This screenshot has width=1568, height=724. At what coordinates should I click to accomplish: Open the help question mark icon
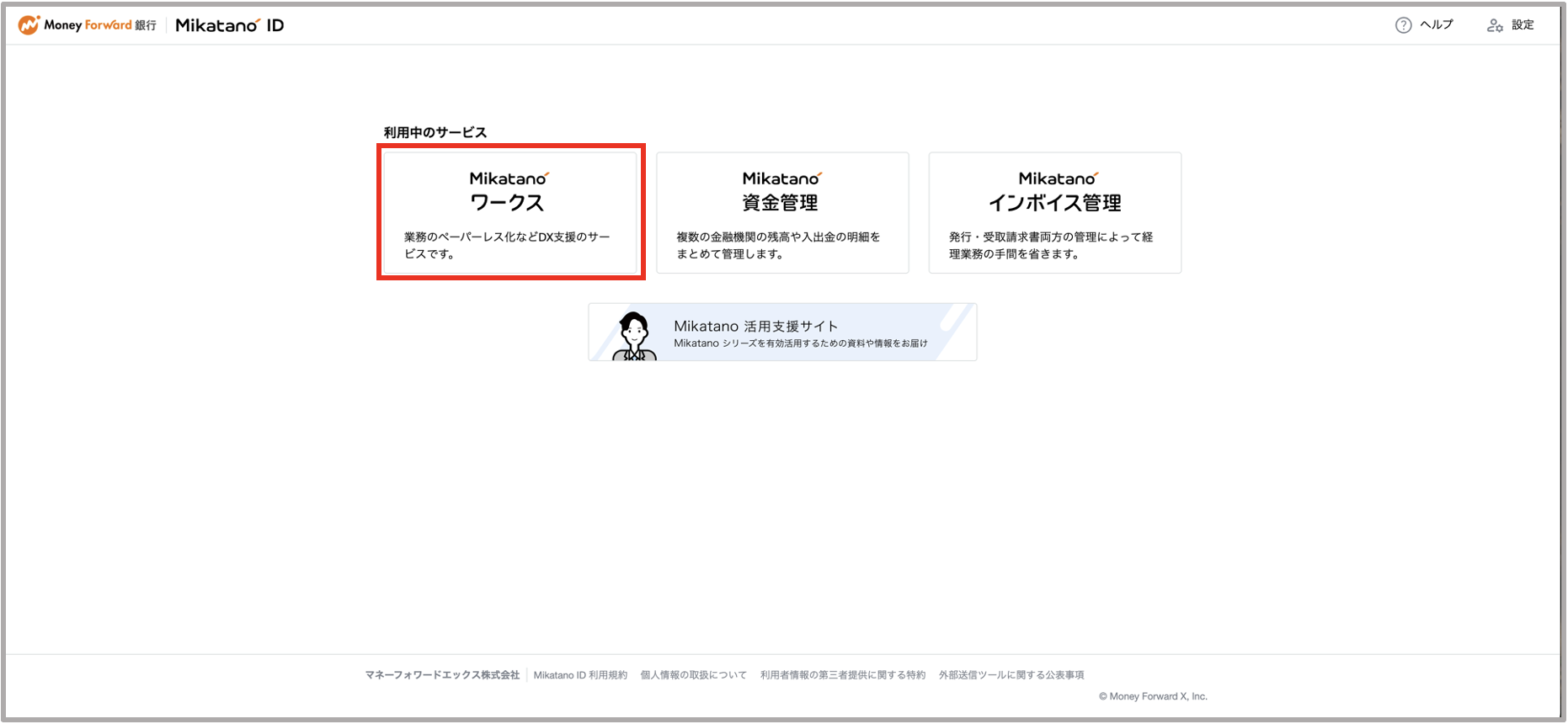(1403, 25)
